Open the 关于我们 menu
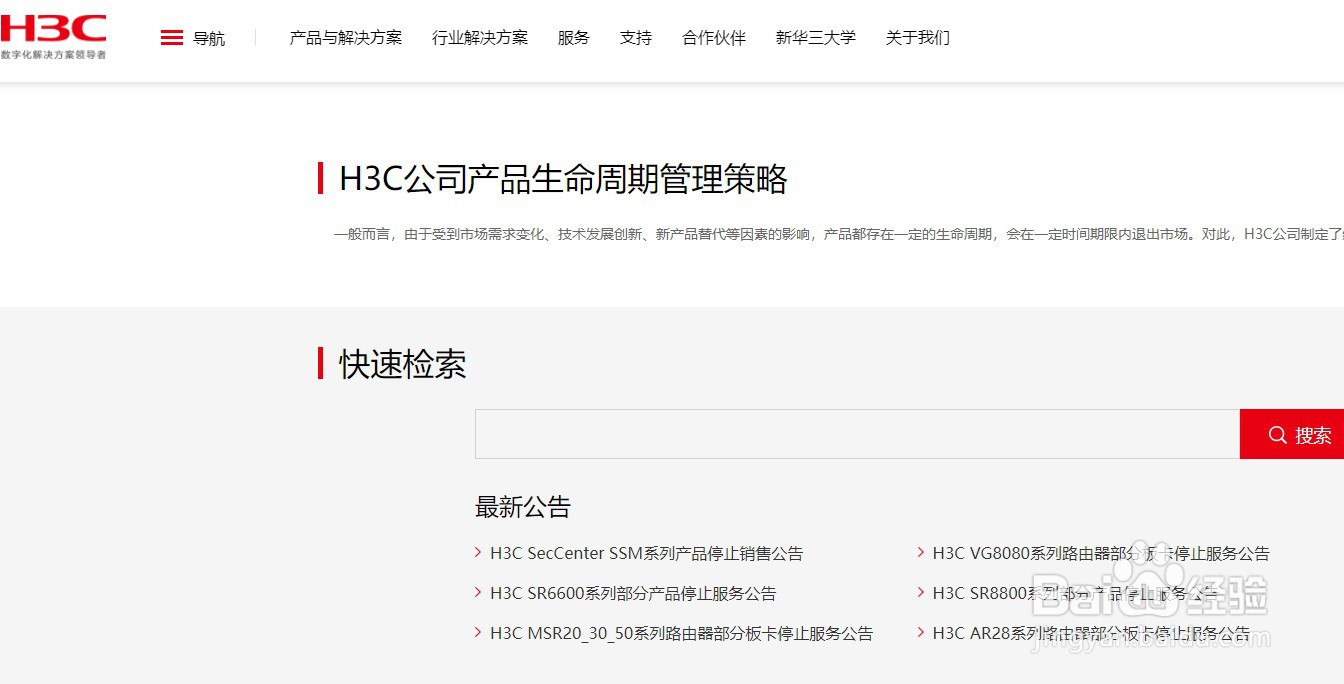1344x684 pixels. point(918,38)
